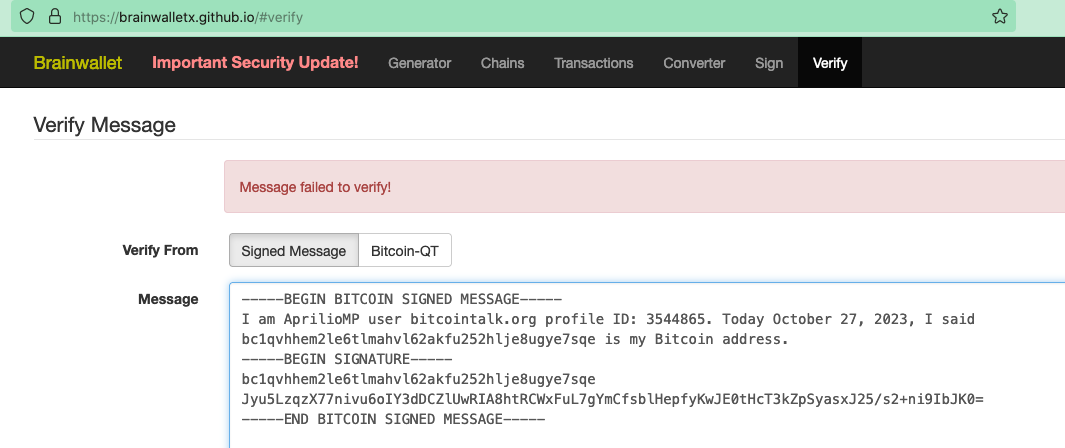Choose Bitcoin-QT verify format

(x=405, y=250)
